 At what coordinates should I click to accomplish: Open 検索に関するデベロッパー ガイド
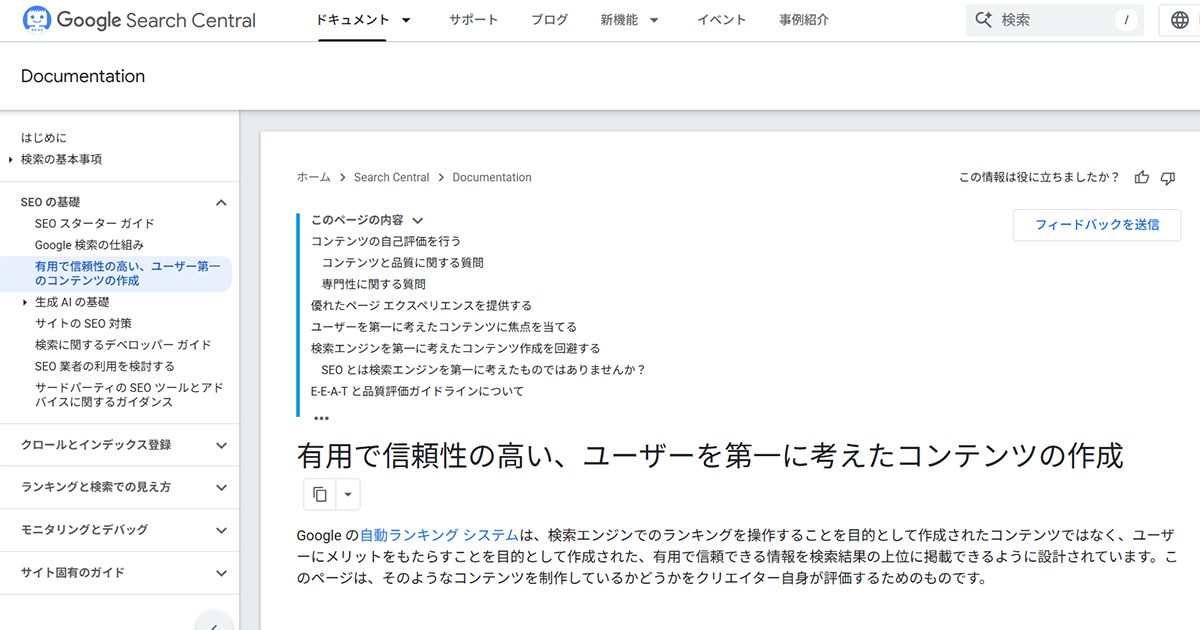pos(123,345)
